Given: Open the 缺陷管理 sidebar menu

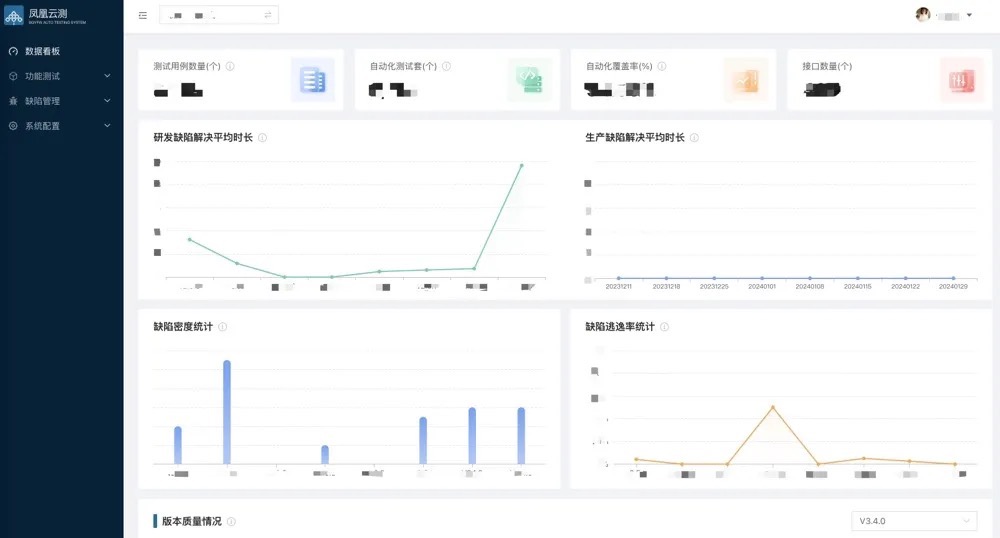Looking at the screenshot, I should click(61, 101).
